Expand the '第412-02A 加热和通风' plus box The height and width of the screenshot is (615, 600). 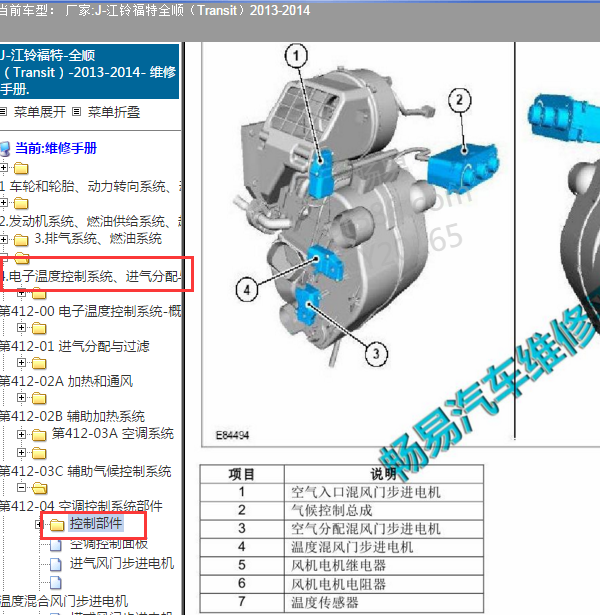pos(21,362)
